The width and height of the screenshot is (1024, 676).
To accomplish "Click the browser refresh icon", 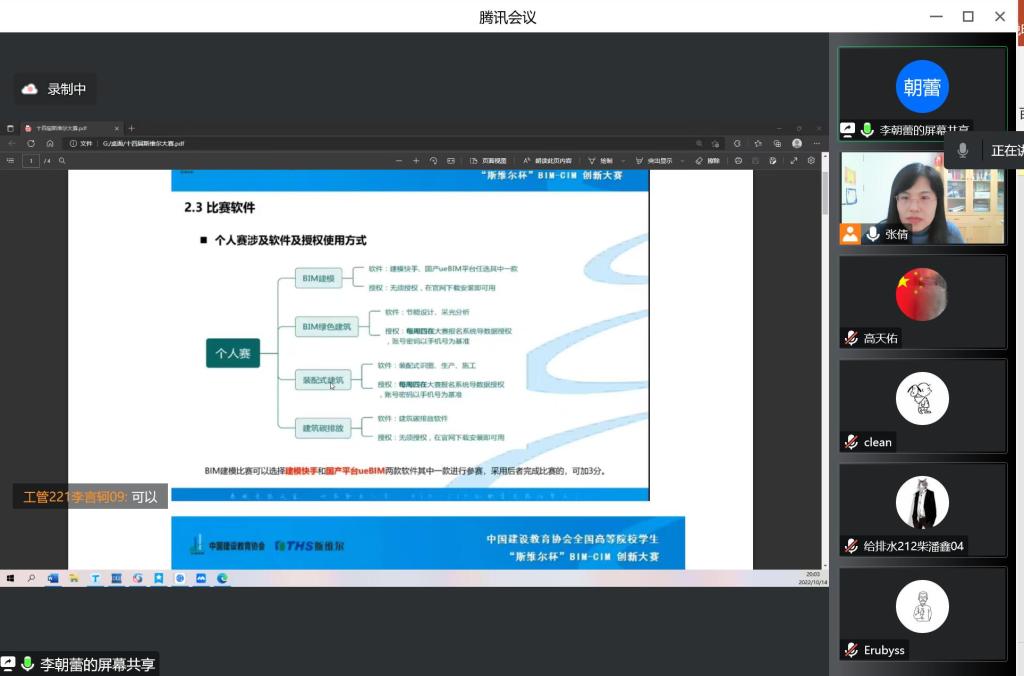I will tap(31, 143).
